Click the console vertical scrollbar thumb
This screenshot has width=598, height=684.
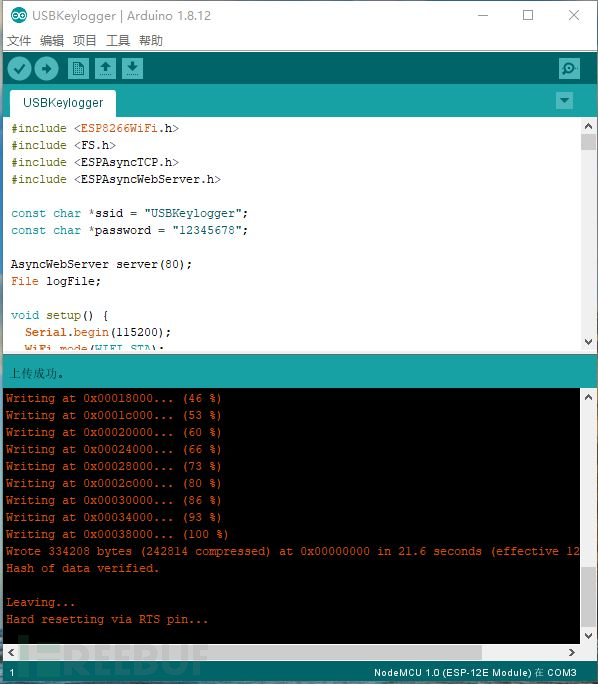point(588,597)
